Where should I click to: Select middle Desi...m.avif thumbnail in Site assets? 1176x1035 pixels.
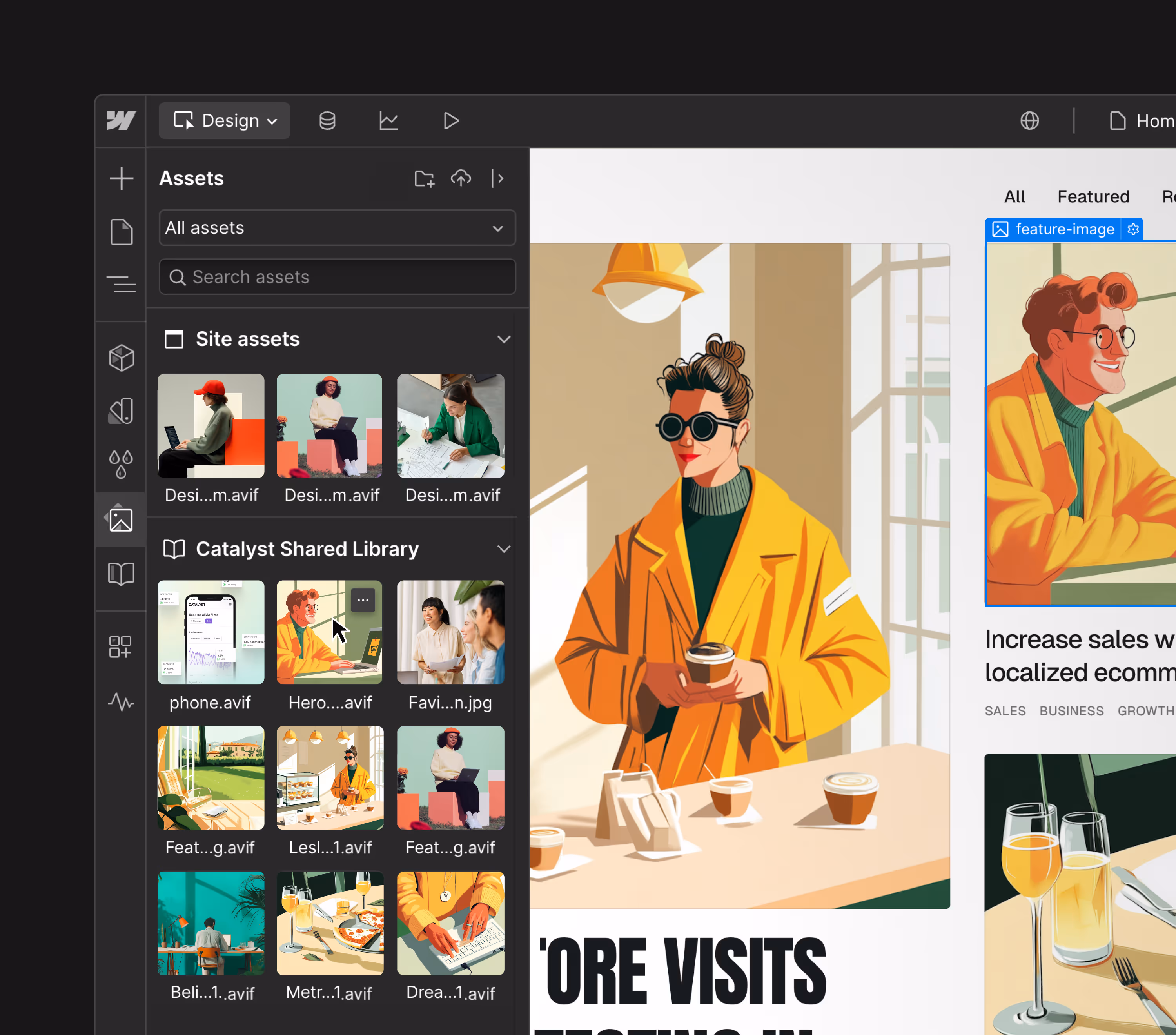pos(330,426)
